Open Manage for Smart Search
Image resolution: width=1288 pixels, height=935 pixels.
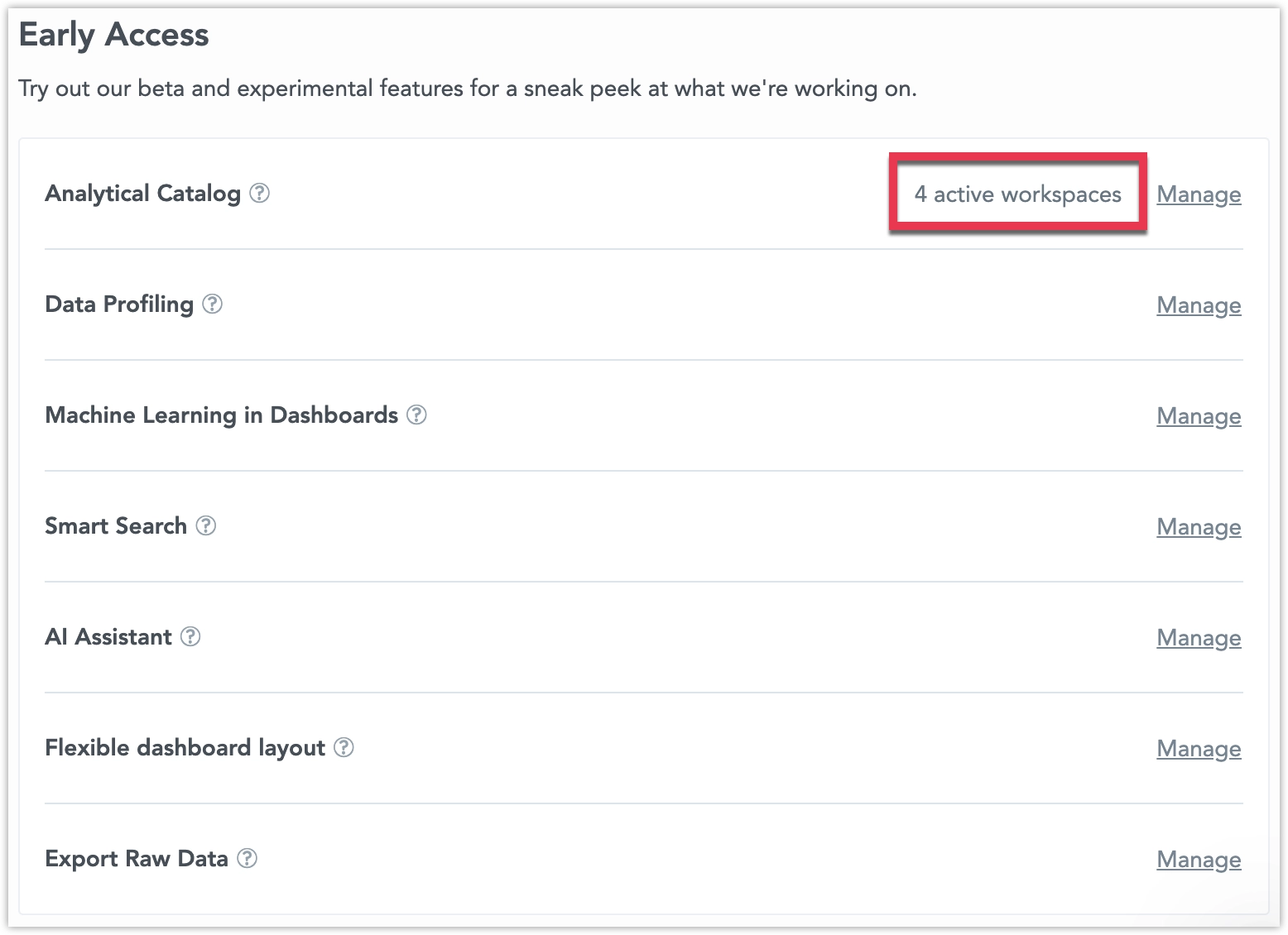click(x=1199, y=526)
